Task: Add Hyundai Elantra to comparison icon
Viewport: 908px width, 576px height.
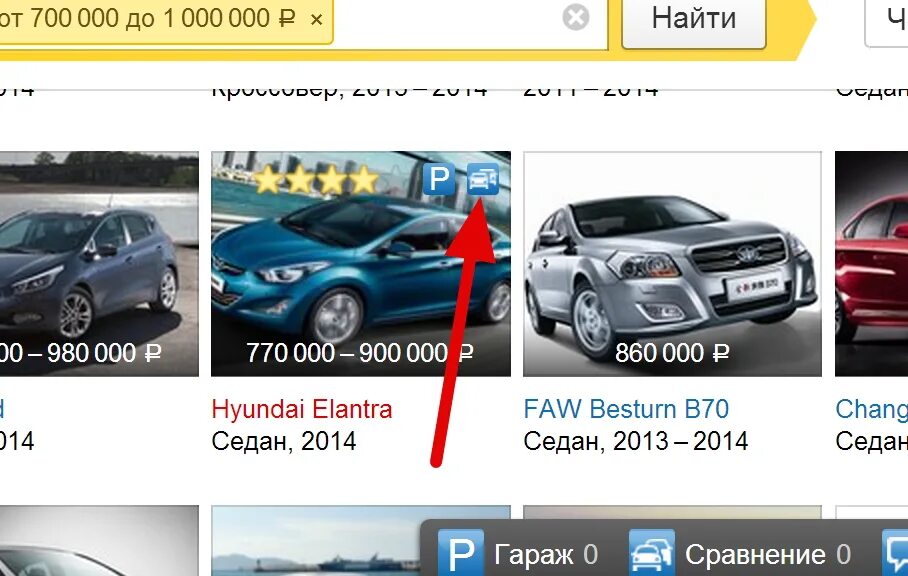Action: 483,179
